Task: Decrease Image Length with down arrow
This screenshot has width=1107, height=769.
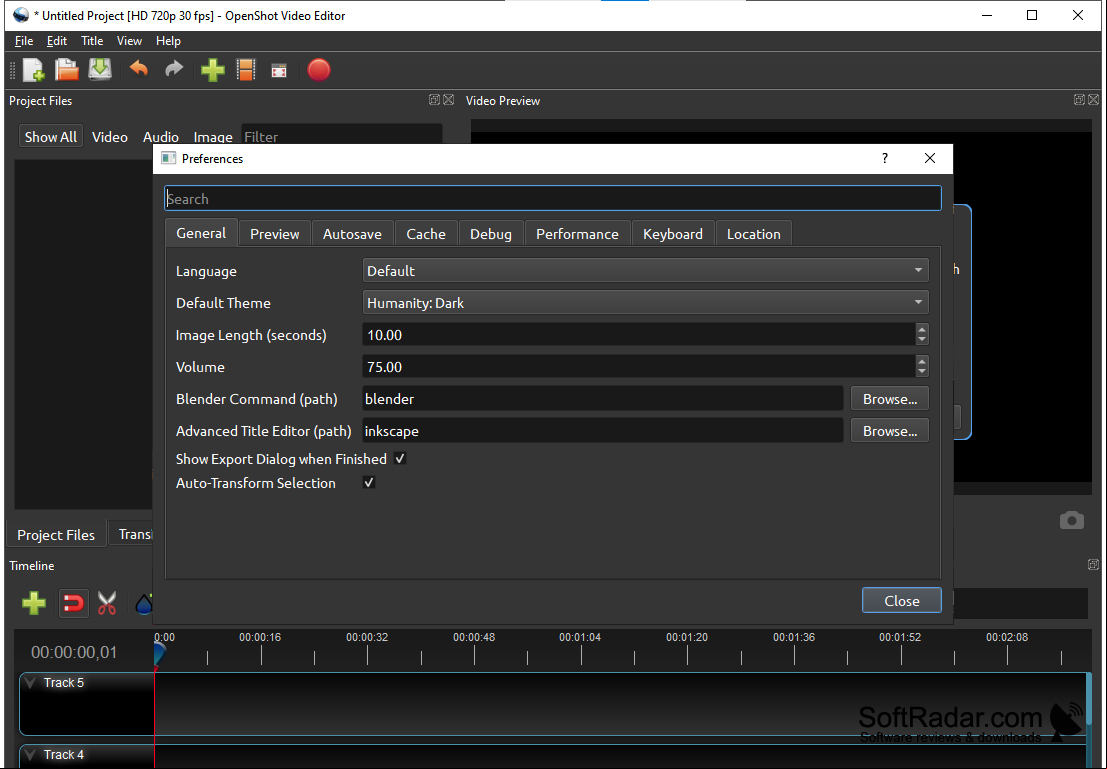Action: tap(921, 340)
